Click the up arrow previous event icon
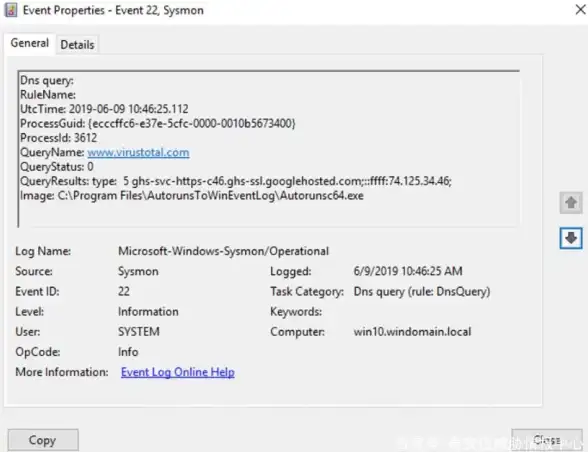 pos(571,203)
